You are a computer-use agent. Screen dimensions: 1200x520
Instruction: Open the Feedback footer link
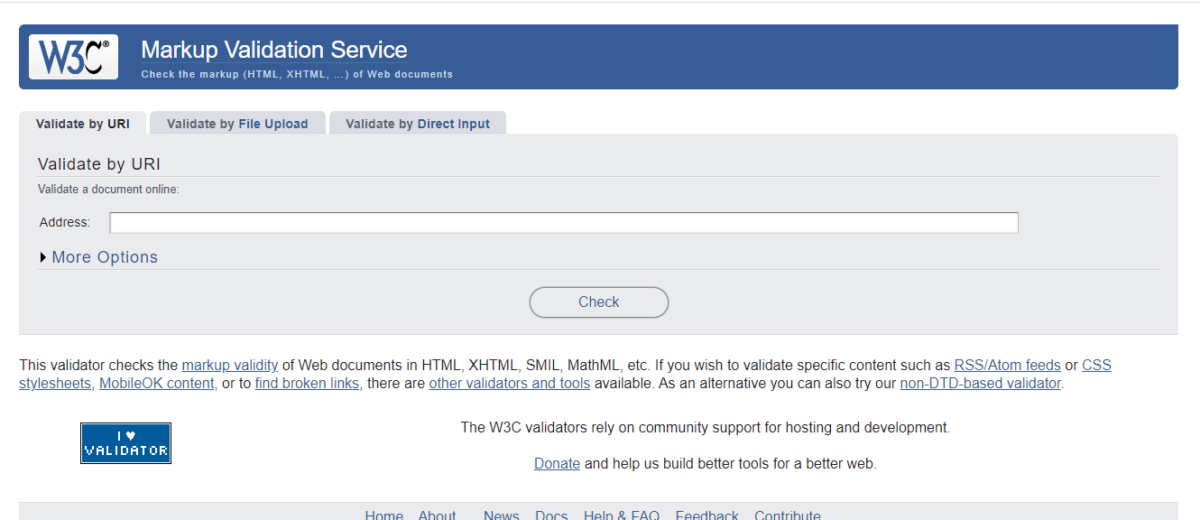pyautogui.click(x=706, y=515)
